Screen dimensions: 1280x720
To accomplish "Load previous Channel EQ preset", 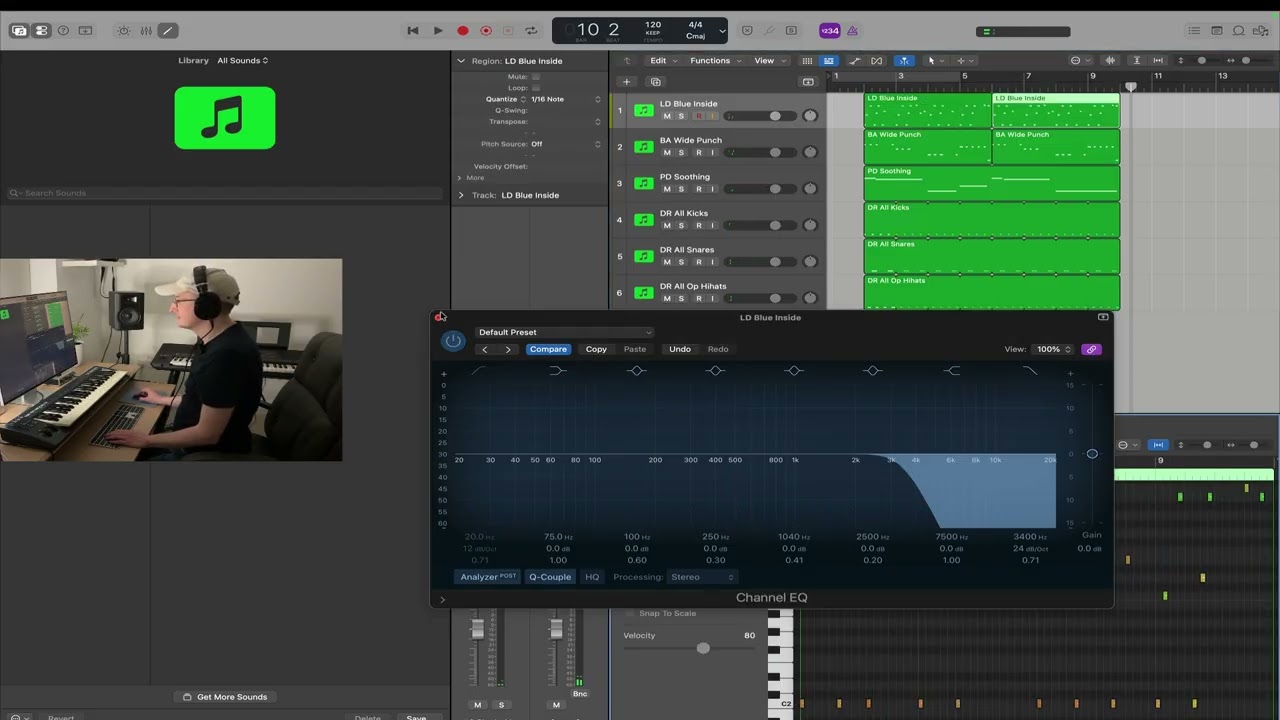I will tap(485, 349).
